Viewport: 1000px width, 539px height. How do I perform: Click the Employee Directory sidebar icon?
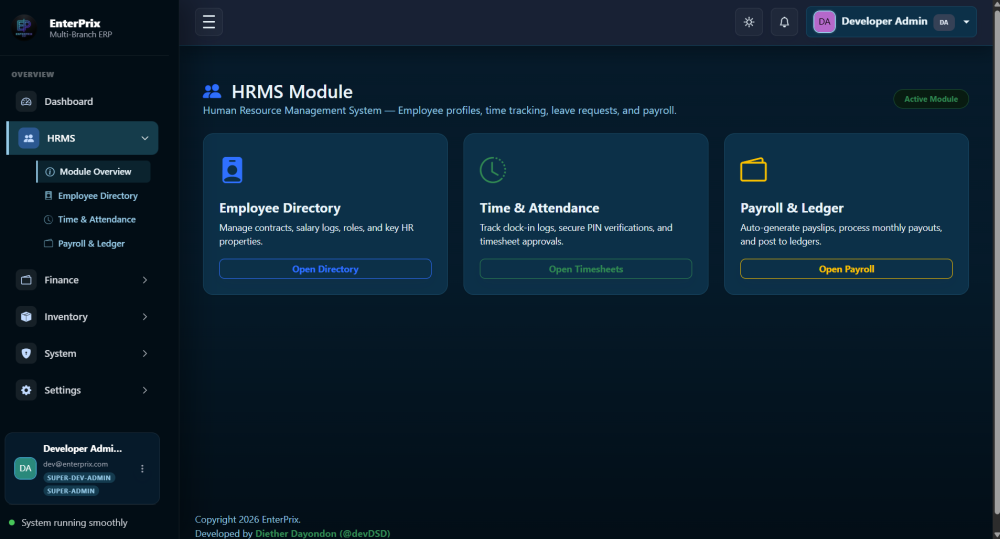48,196
